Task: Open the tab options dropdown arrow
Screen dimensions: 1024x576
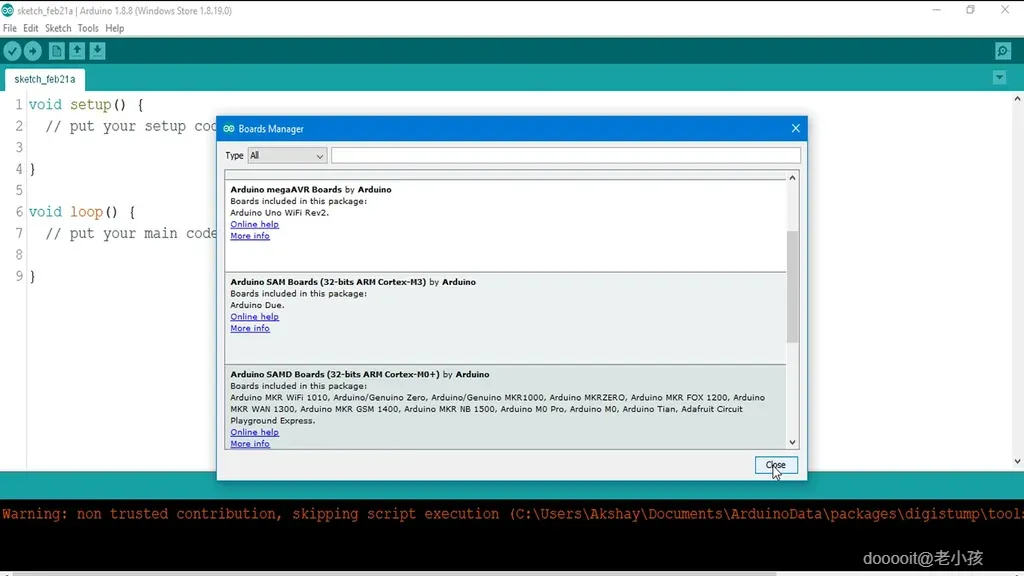Action: click(x=999, y=78)
